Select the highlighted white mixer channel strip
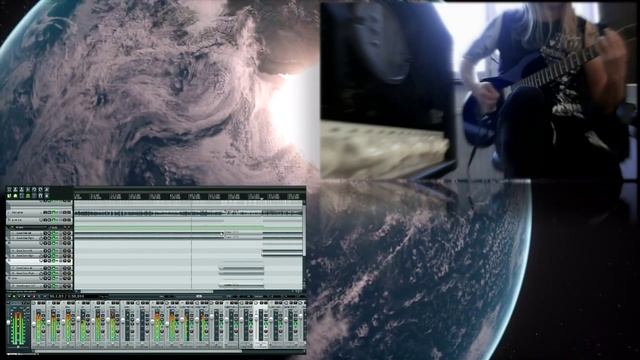 (x=261, y=324)
